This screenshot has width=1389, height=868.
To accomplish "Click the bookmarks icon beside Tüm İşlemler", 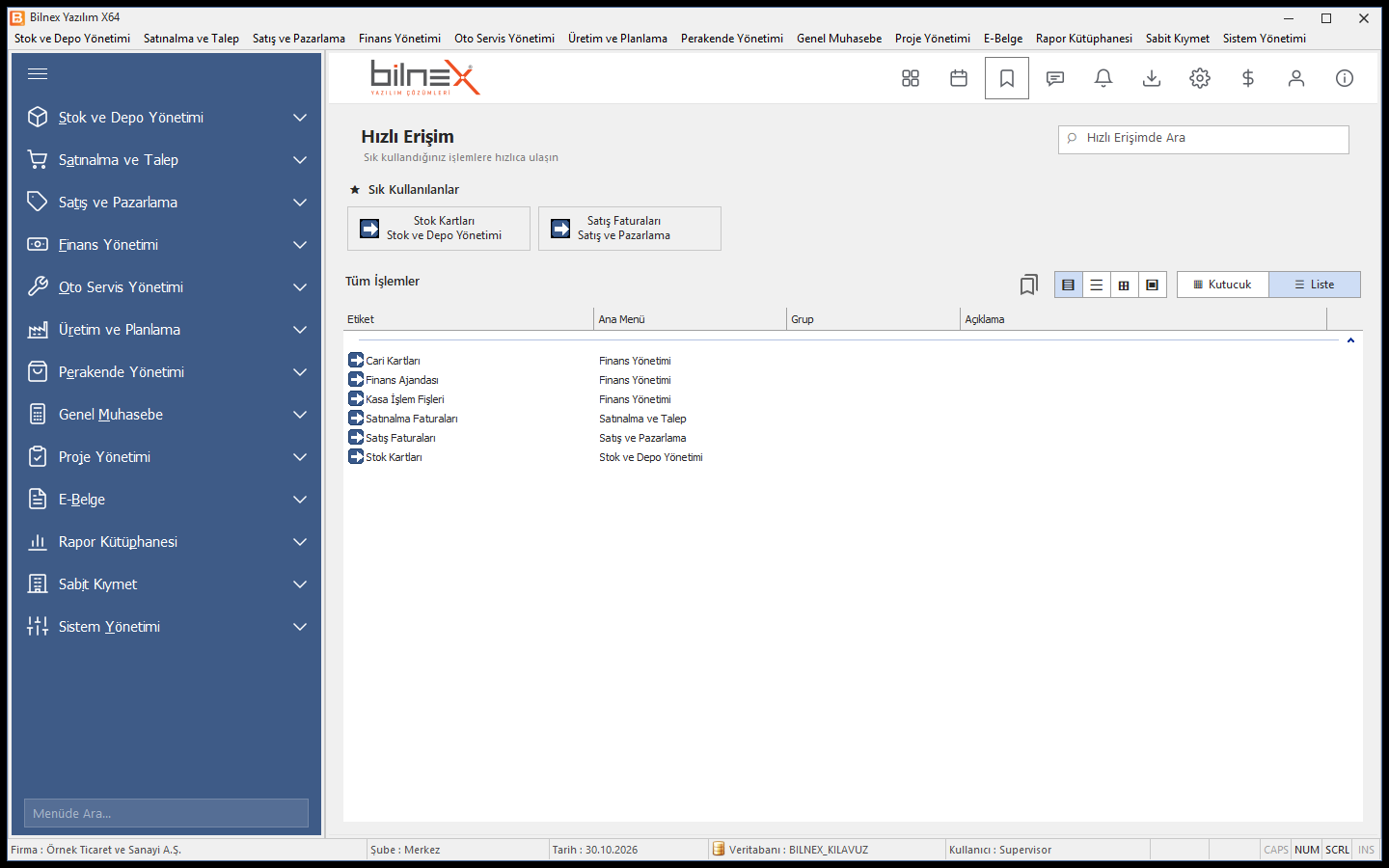I will point(1029,285).
